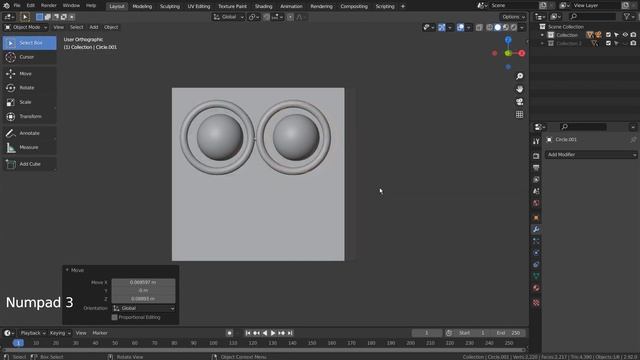Open Global transform orientation dropdown
The image size is (640, 360).
(228, 17)
